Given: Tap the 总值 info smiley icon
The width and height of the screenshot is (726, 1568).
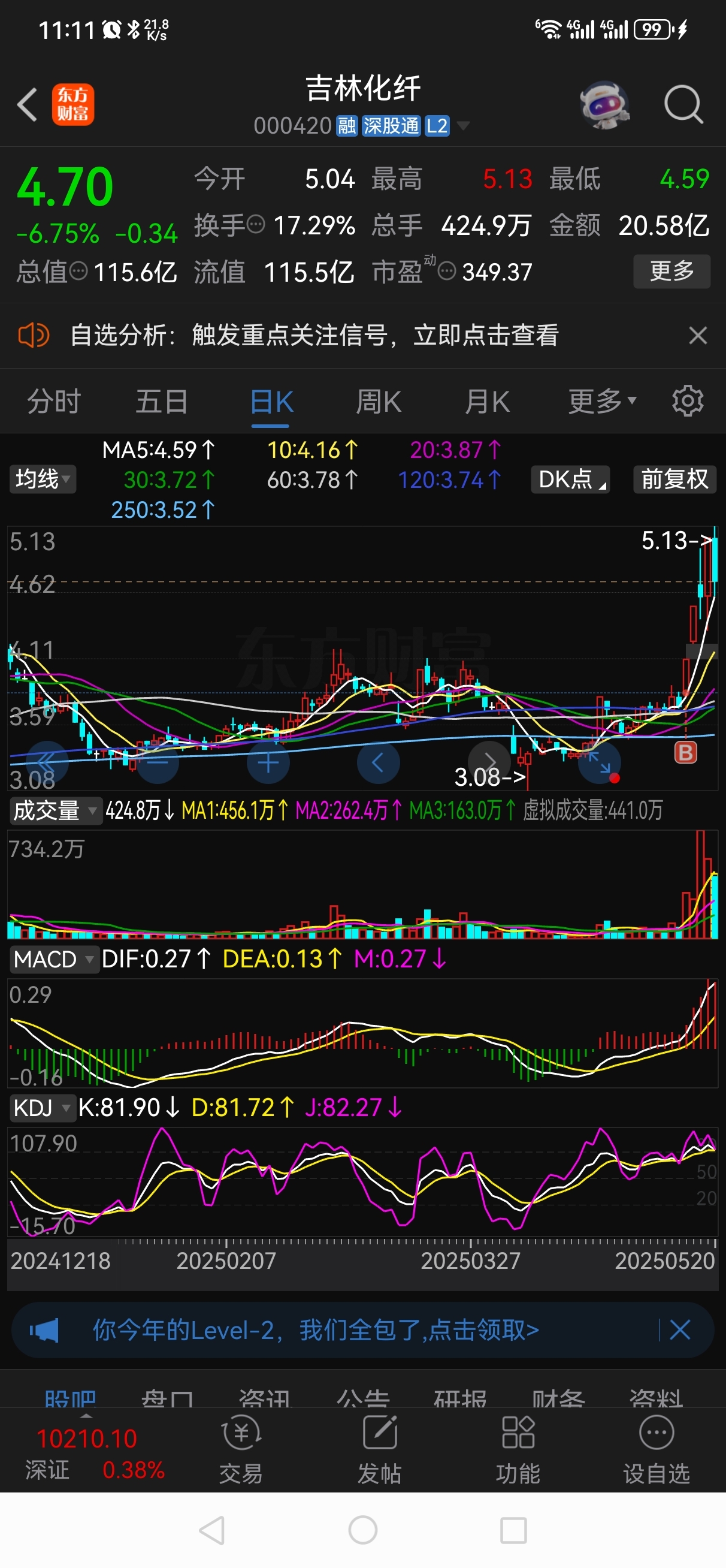Looking at the screenshot, I should pyautogui.click(x=78, y=271).
